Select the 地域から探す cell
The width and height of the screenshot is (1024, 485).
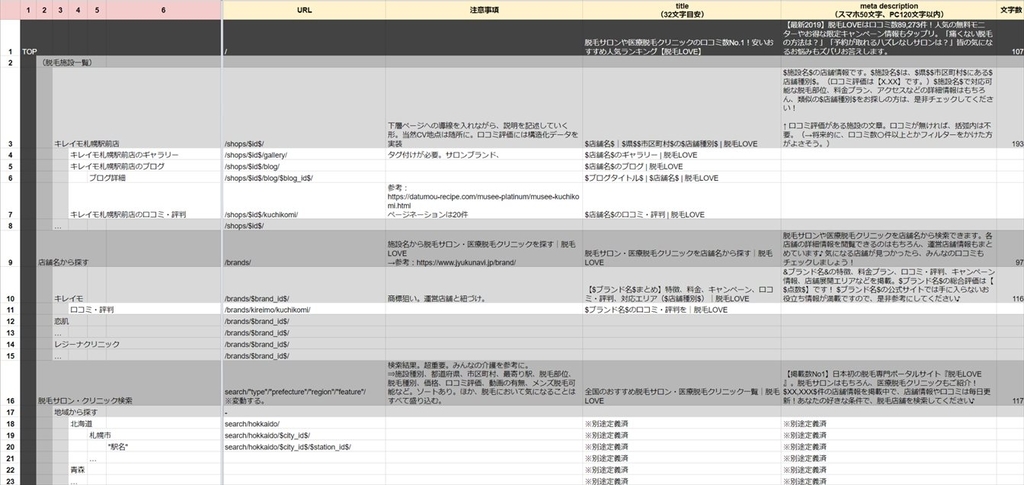76,412
